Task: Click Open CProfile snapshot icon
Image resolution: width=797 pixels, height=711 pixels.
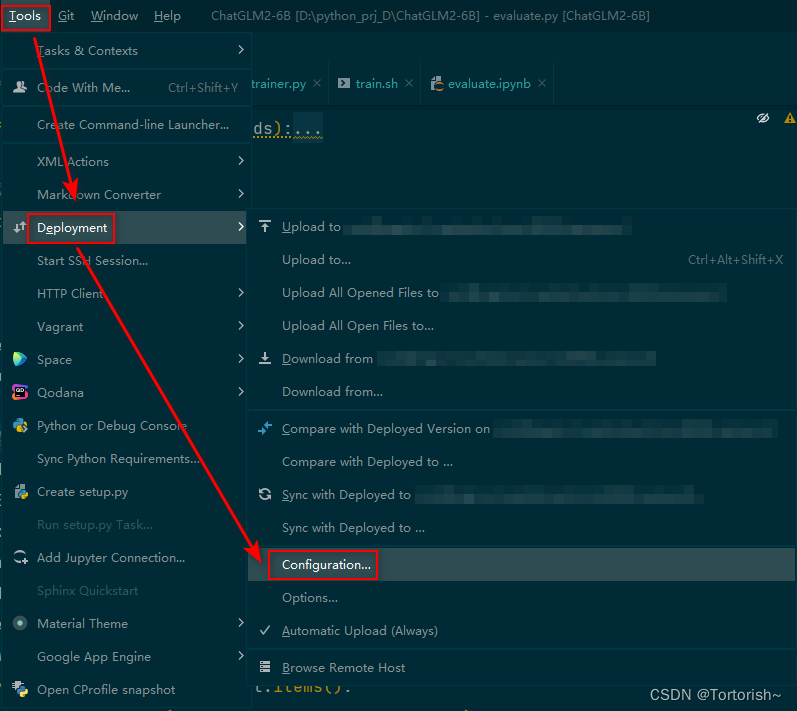Action: point(20,689)
